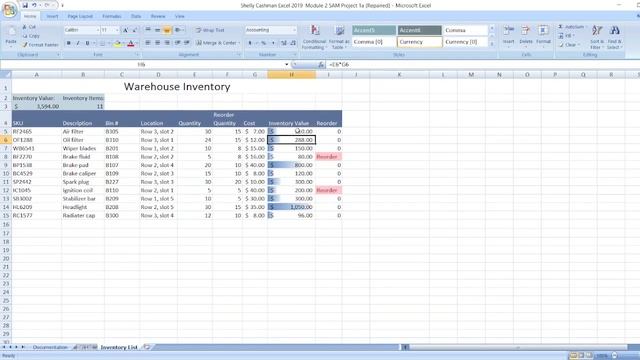Apply the Comma [0] cell style

pyautogui.click(x=374, y=42)
